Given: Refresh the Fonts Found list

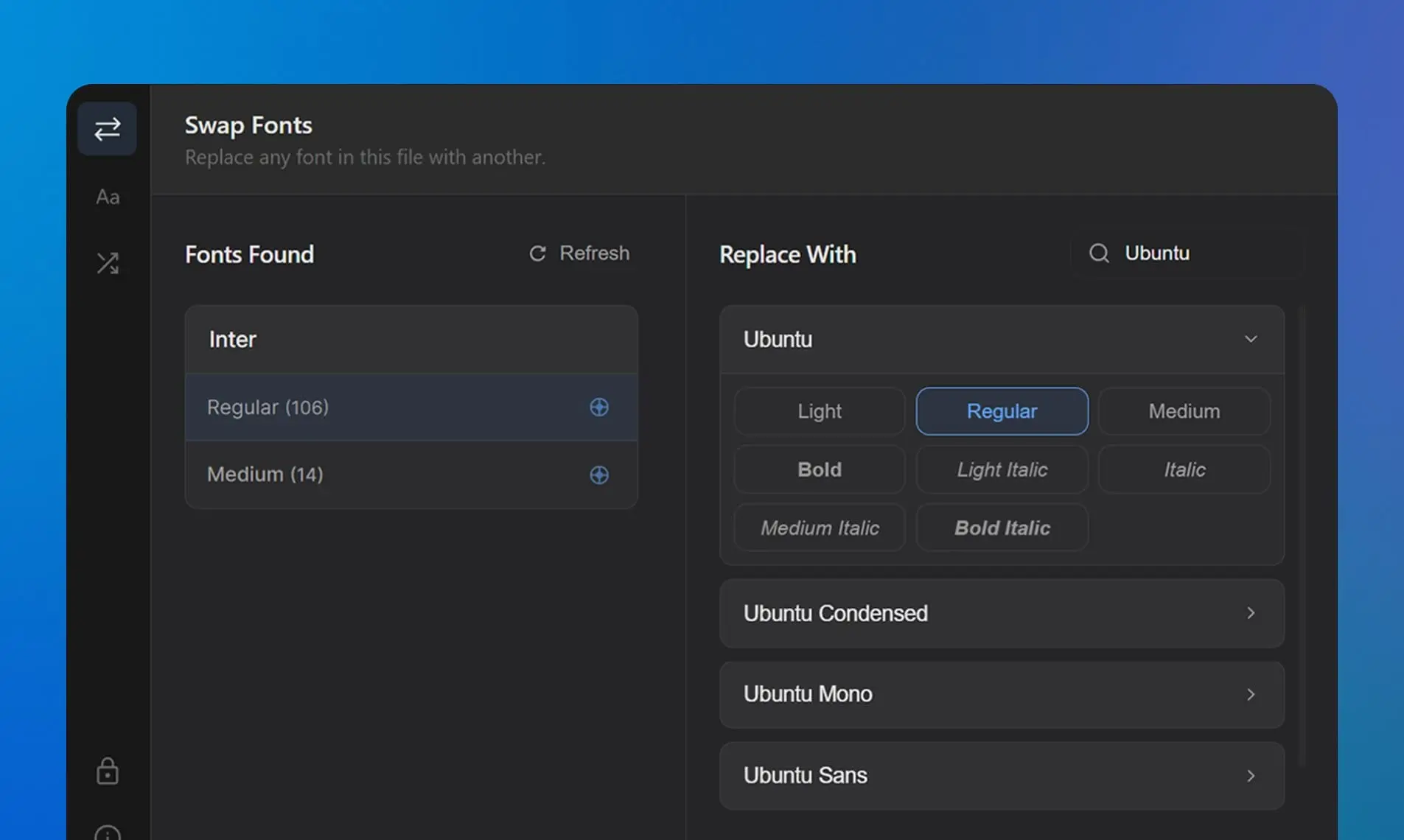Looking at the screenshot, I should [579, 253].
